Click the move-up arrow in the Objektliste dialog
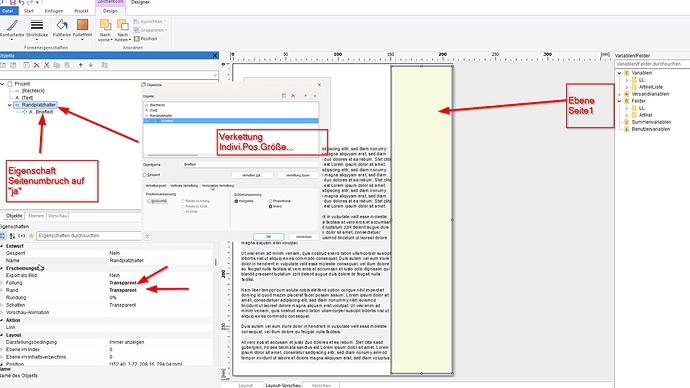 coord(305,96)
